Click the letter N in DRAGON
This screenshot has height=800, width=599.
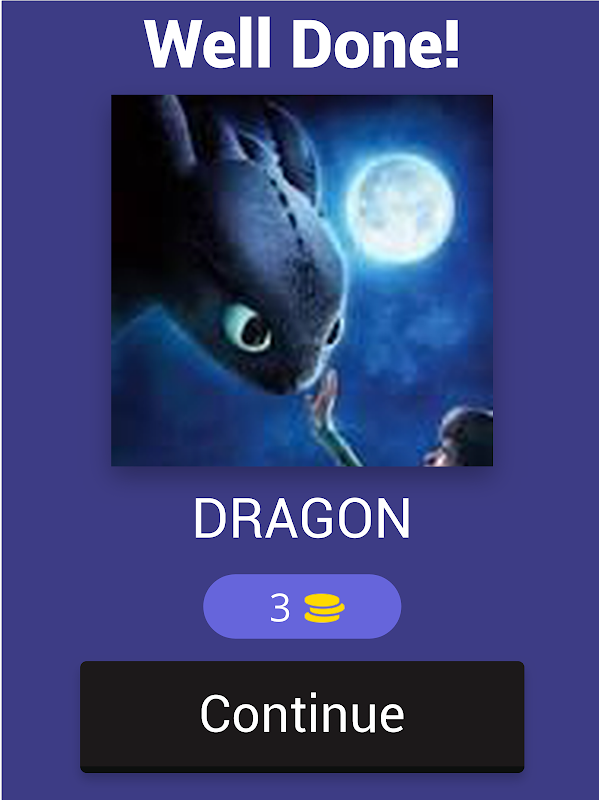click(394, 518)
